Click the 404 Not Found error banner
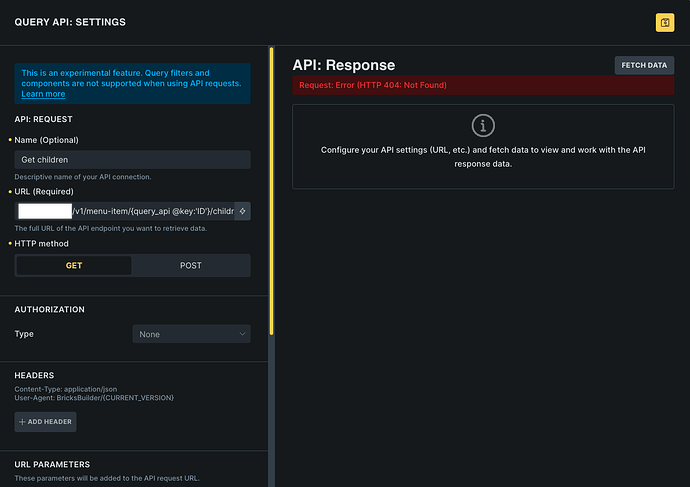 483,85
